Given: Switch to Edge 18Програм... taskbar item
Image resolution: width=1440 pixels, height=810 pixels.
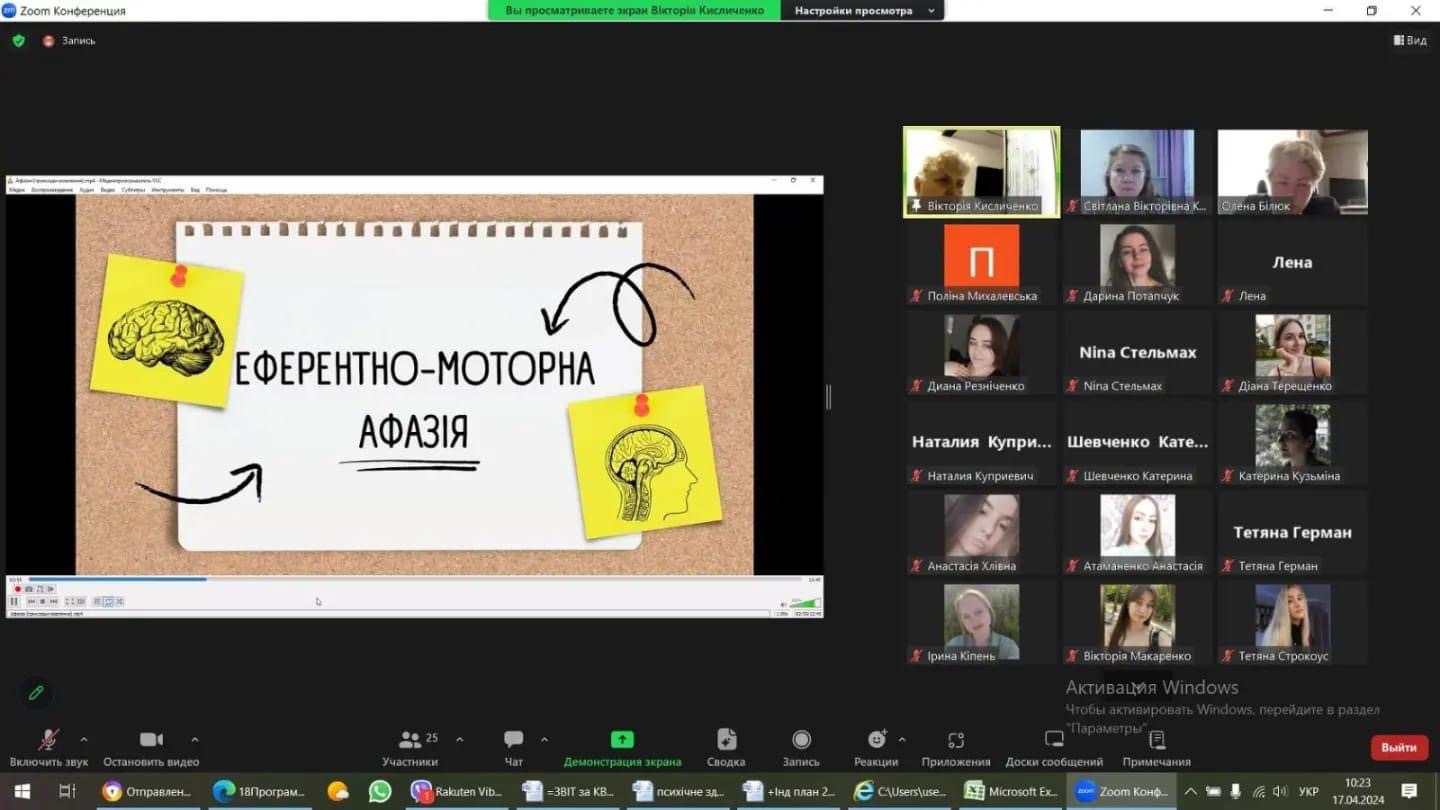Looking at the screenshot, I should [x=259, y=791].
